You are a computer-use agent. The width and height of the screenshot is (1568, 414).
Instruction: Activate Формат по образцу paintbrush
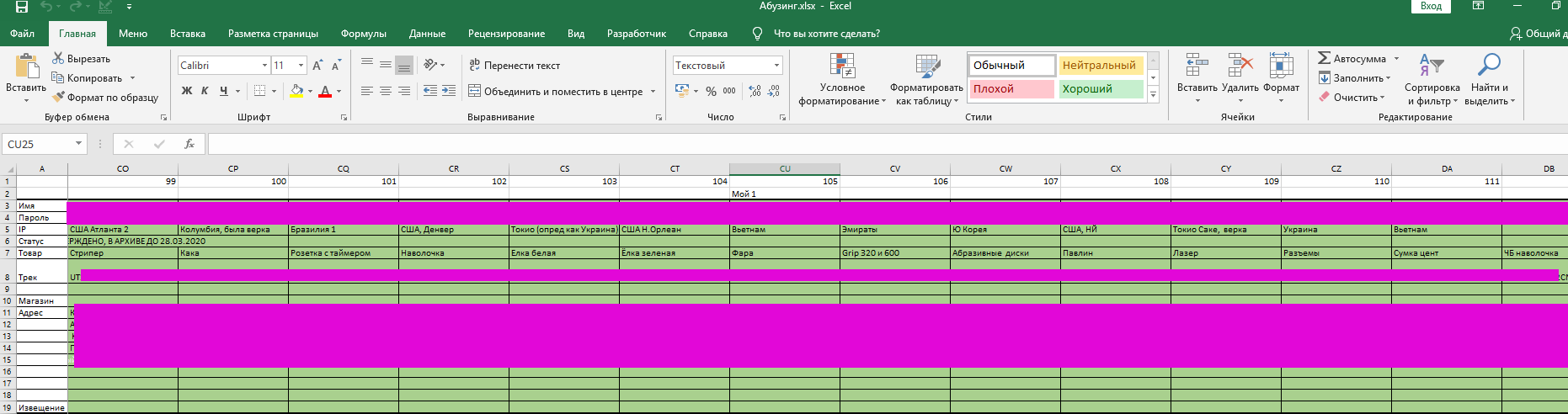(x=105, y=98)
